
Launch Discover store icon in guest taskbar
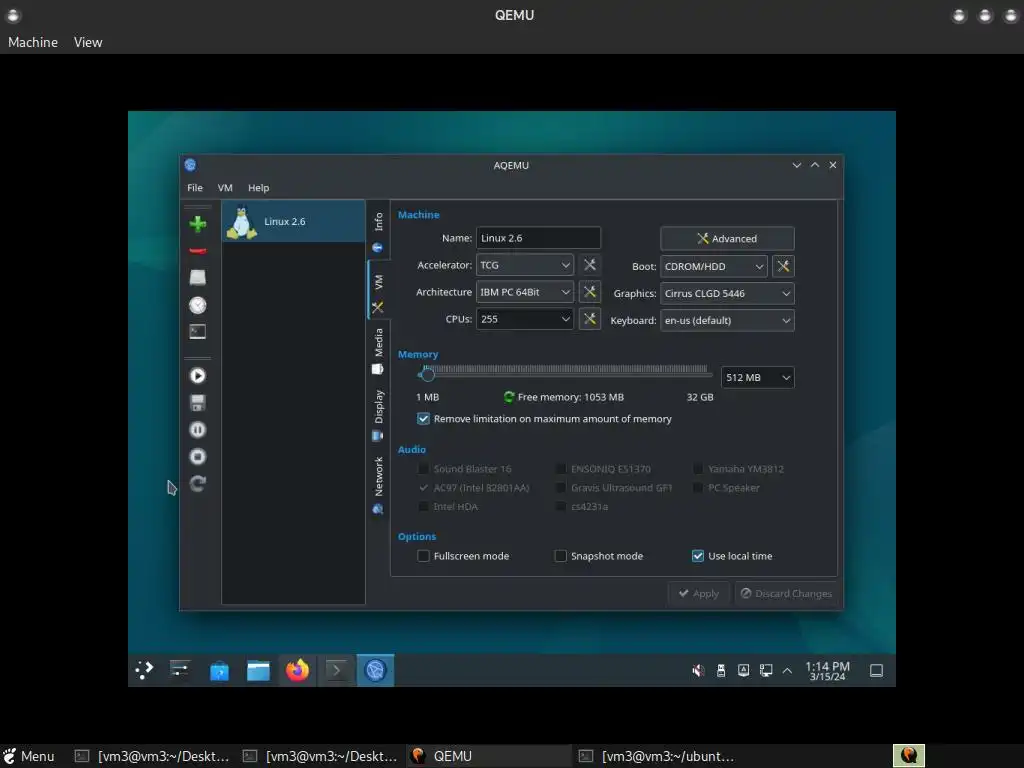point(219,670)
